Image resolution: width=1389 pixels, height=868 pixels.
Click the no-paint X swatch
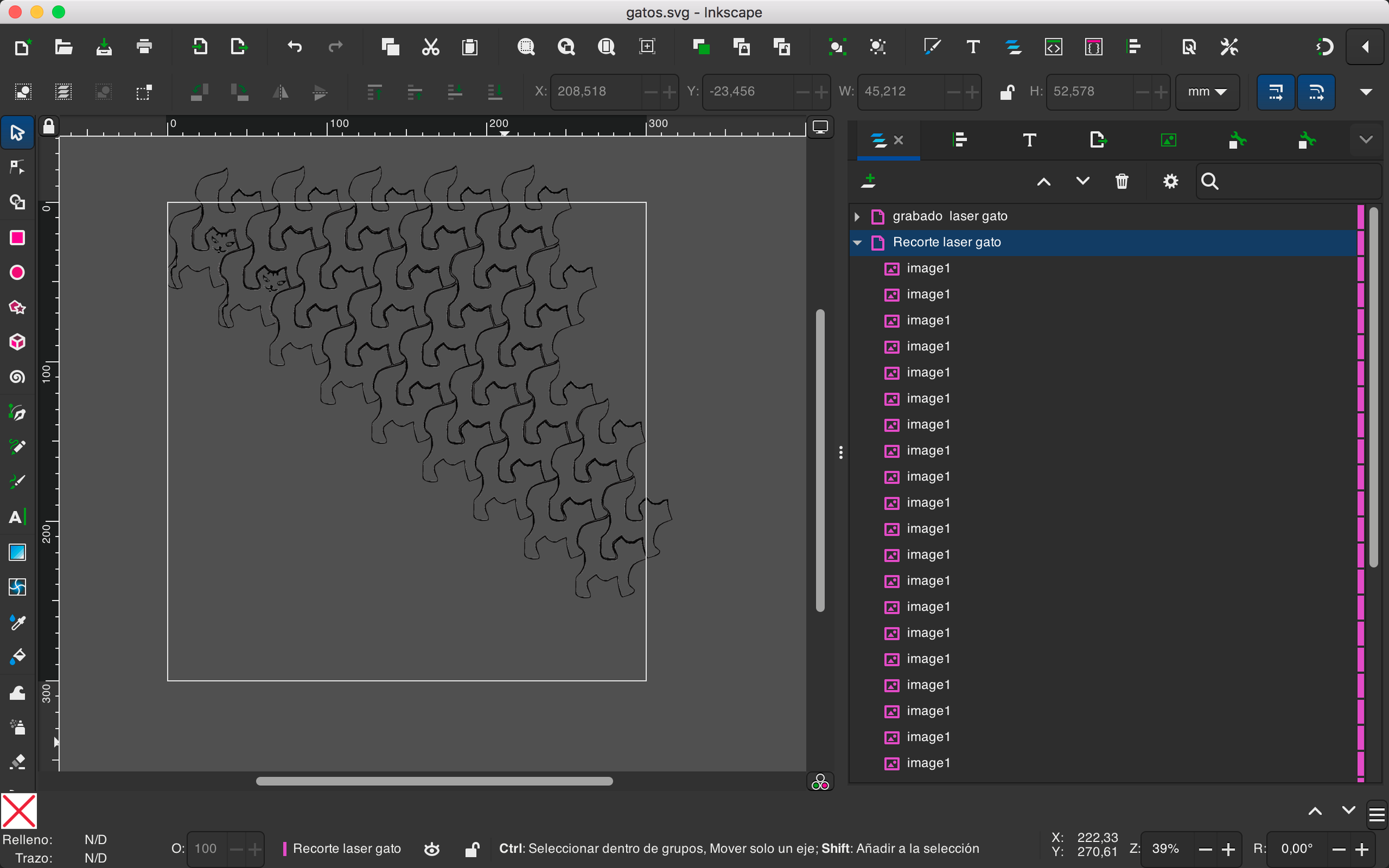tap(19, 811)
